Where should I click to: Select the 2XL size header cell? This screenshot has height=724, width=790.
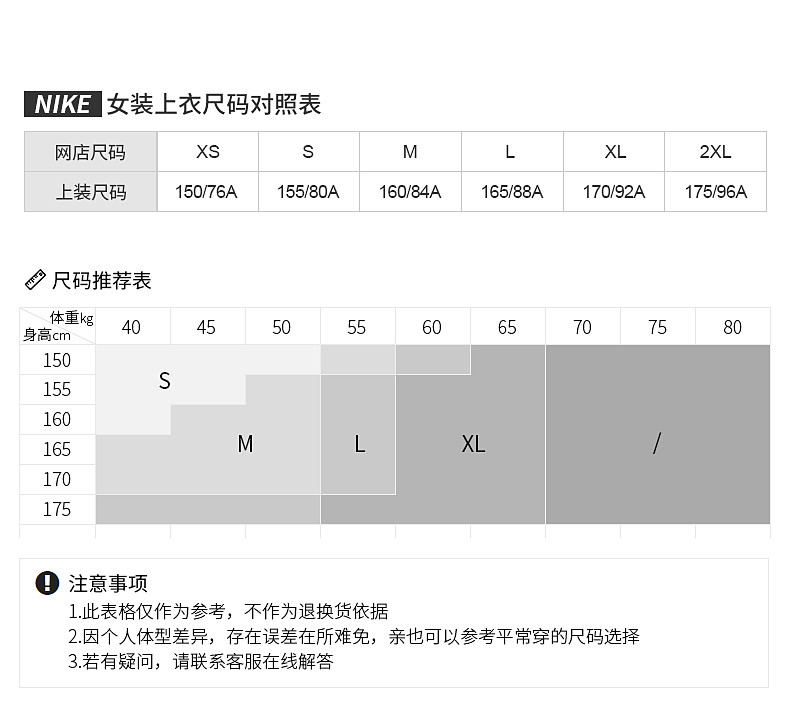715,152
